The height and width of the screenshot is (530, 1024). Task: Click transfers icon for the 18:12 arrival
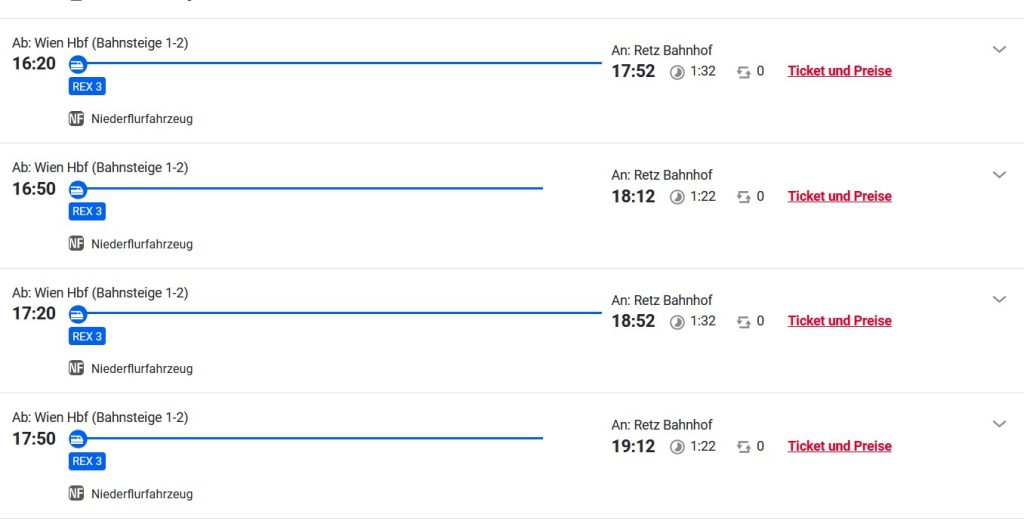743,197
